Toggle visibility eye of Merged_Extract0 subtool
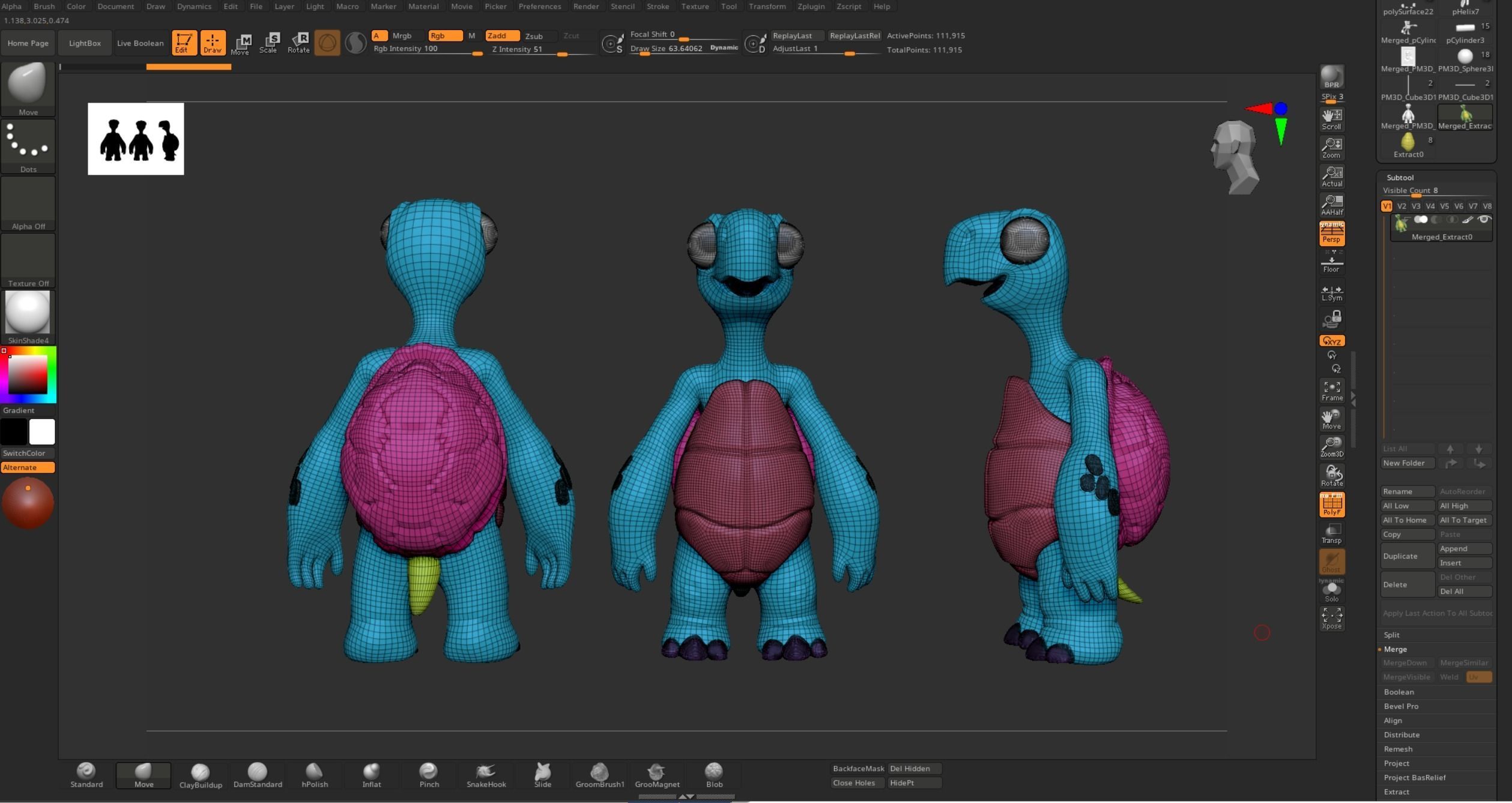The height and width of the screenshot is (803, 1512). 1484,220
